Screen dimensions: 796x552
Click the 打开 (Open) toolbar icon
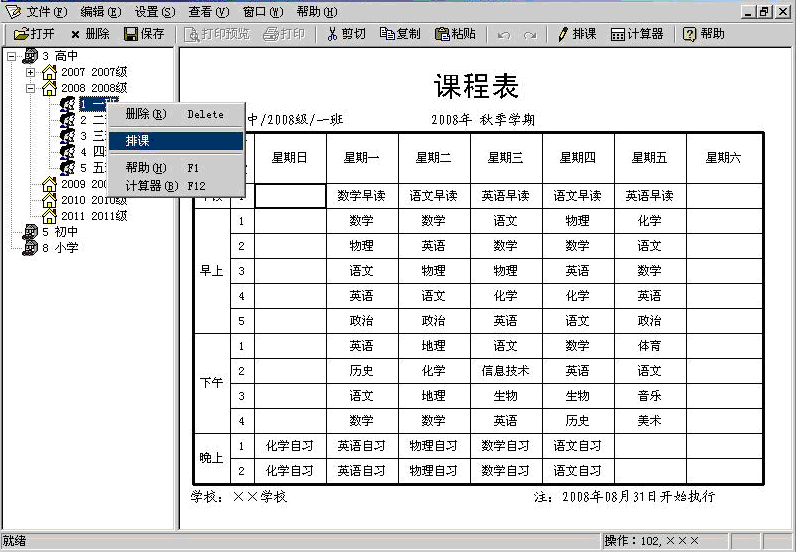(x=21, y=34)
